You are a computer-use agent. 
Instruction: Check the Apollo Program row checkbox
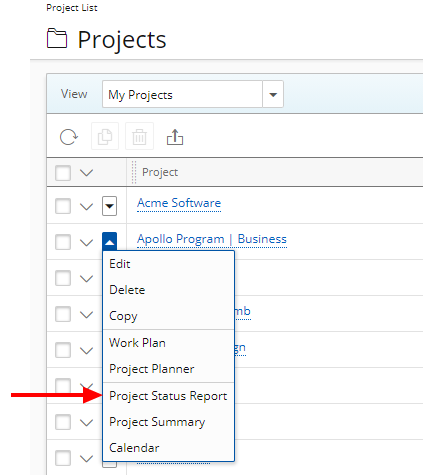point(63,242)
